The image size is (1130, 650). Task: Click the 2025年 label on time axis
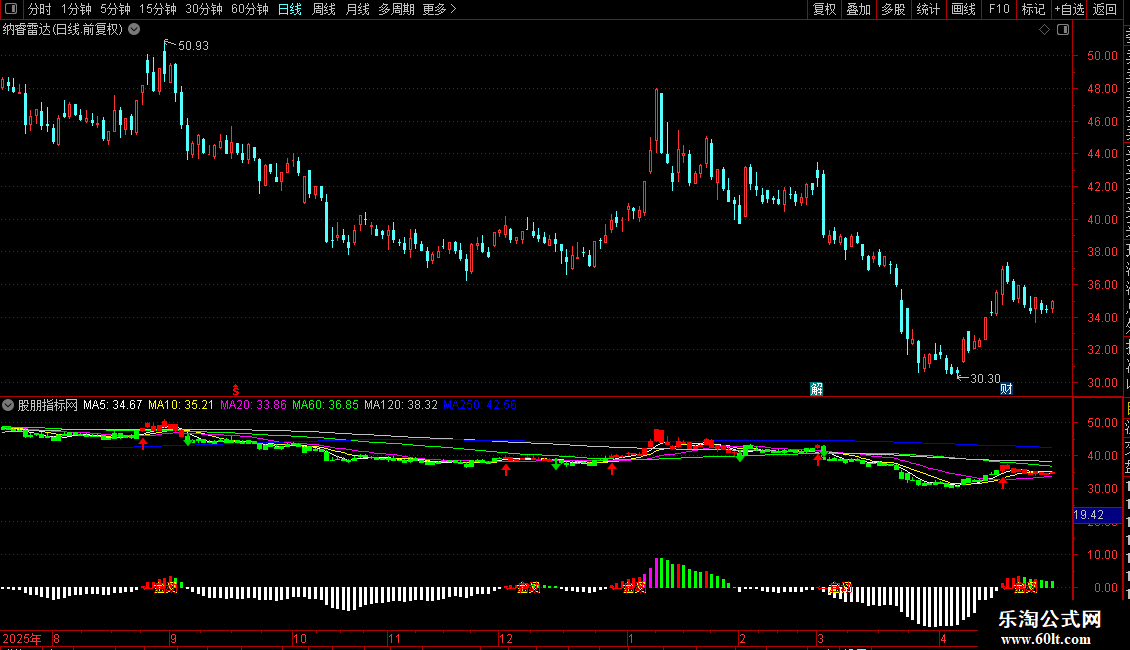click(x=22, y=638)
